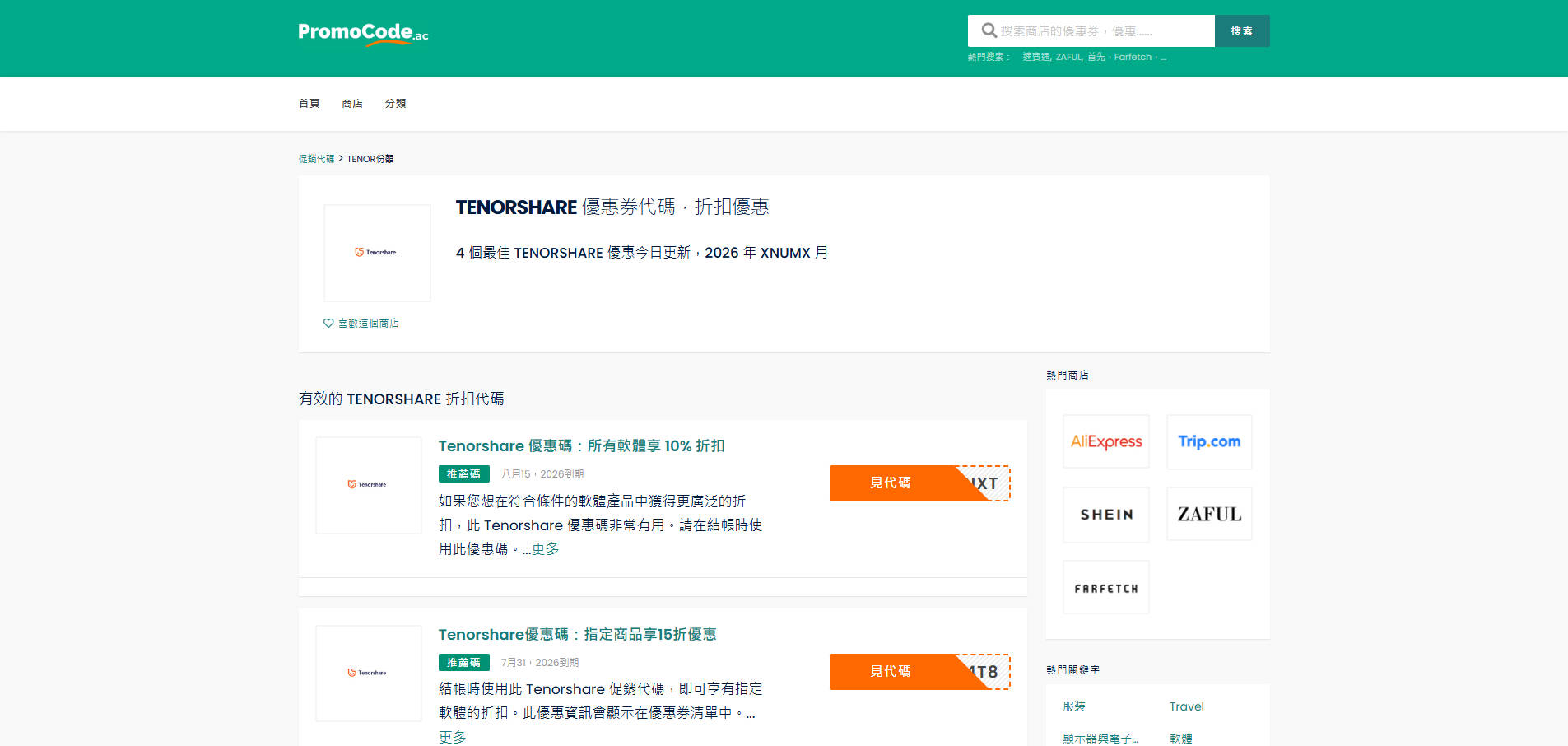Screen dimensions: 1568x746
Task: Expand second coupon details via 更多
Action: click(452, 737)
